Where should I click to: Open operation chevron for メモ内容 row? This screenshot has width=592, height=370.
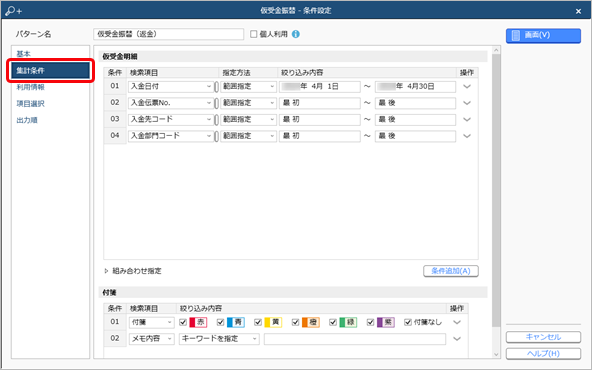pyautogui.click(x=457, y=339)
